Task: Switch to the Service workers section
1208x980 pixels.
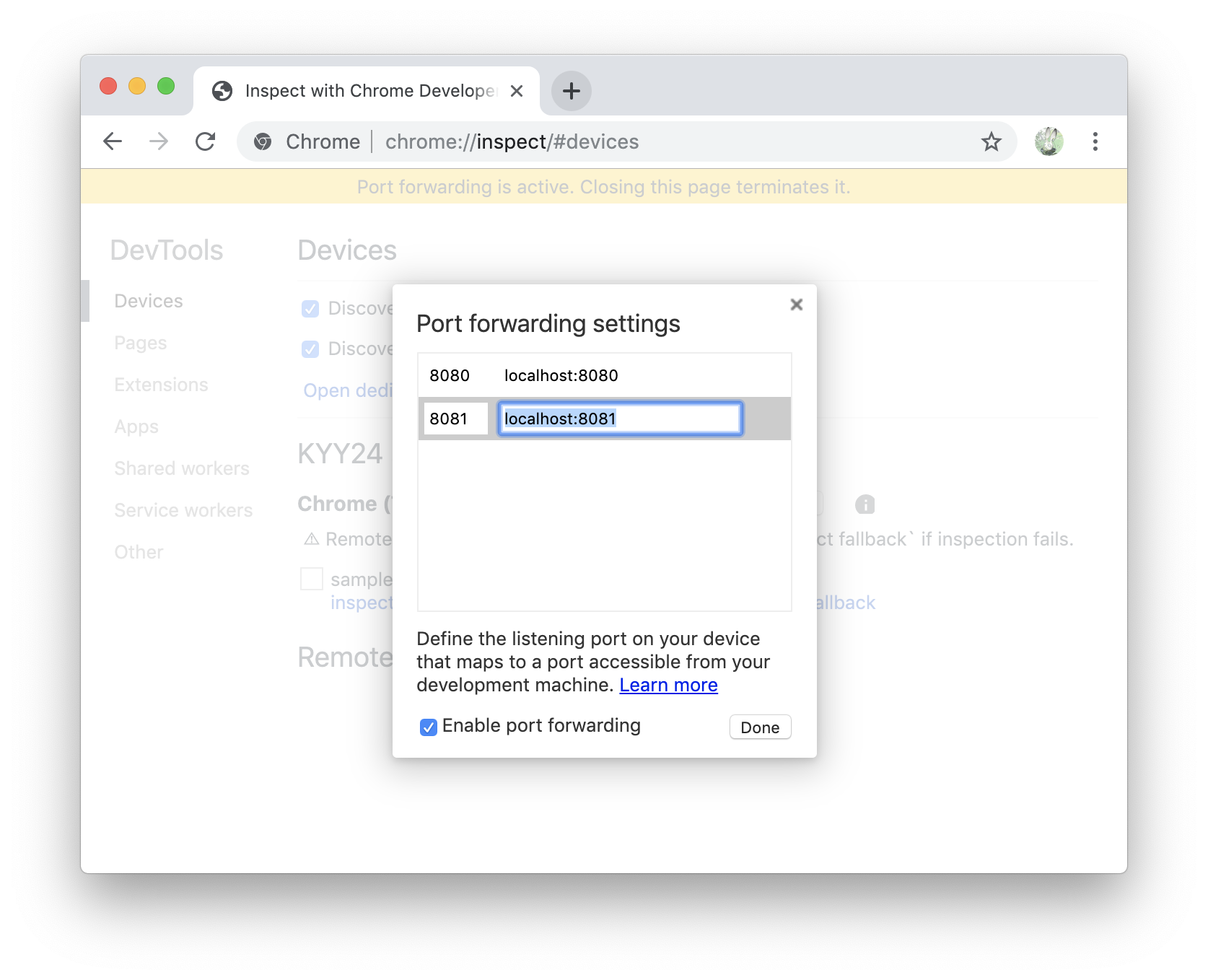Action: (183, 510)
